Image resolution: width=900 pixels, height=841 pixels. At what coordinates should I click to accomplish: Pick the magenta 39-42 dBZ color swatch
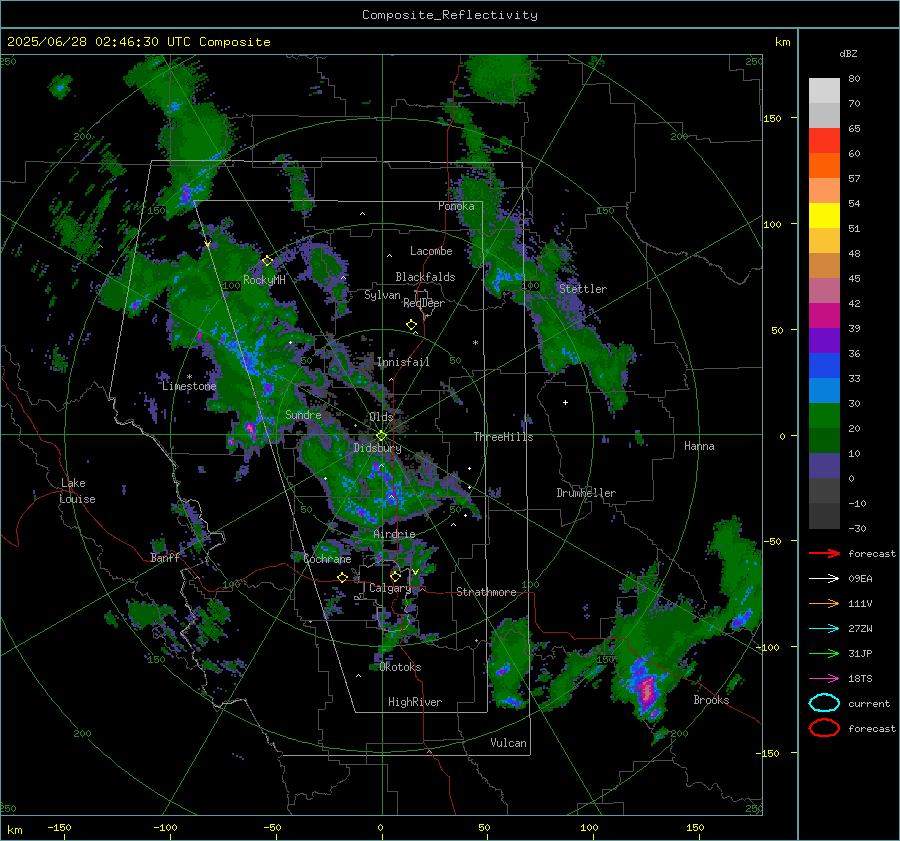(x=824, y=316)
